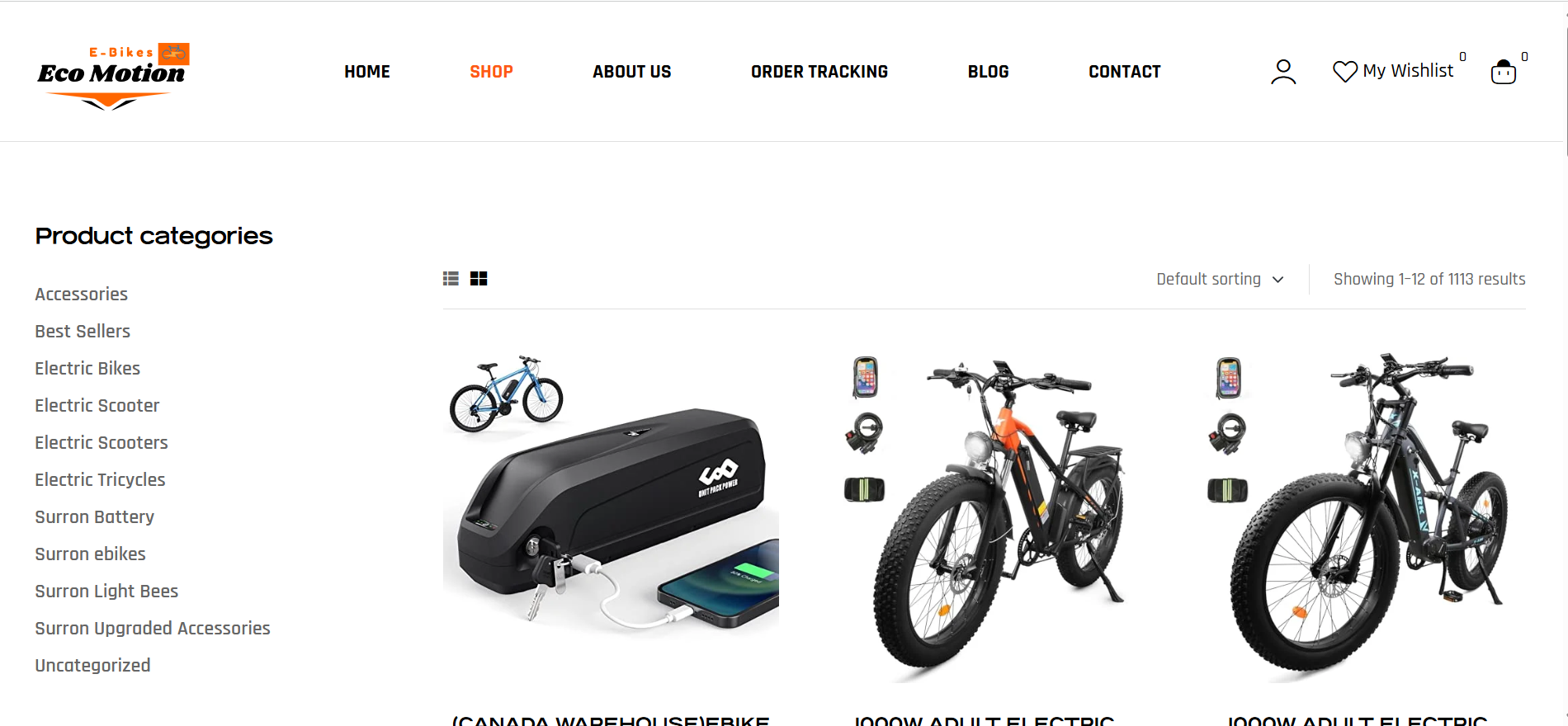Open the shopping cart bag icon
This screenshot has height=726, width=1568.
click(1504, 72)
